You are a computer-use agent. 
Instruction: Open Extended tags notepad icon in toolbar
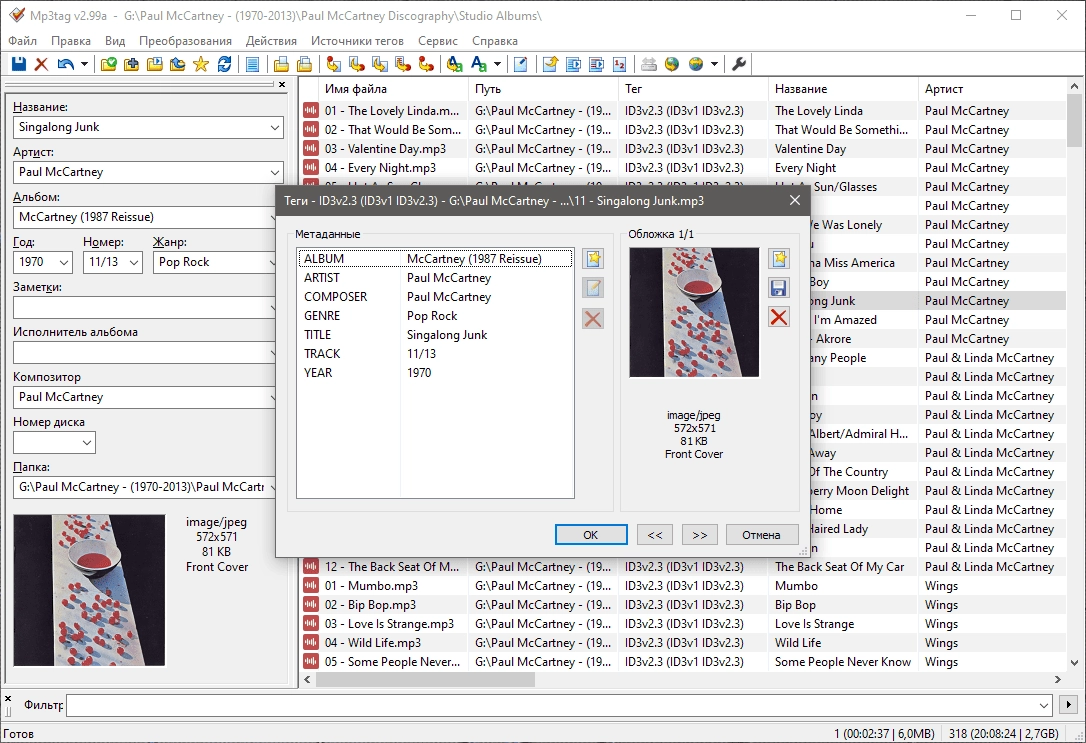pos(520,64)
